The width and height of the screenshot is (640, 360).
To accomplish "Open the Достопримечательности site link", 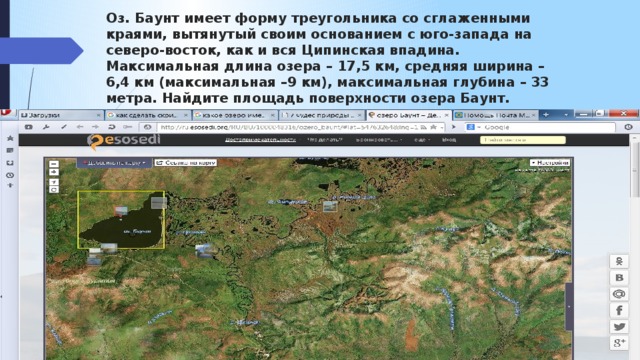I will (x=260, y=140).
